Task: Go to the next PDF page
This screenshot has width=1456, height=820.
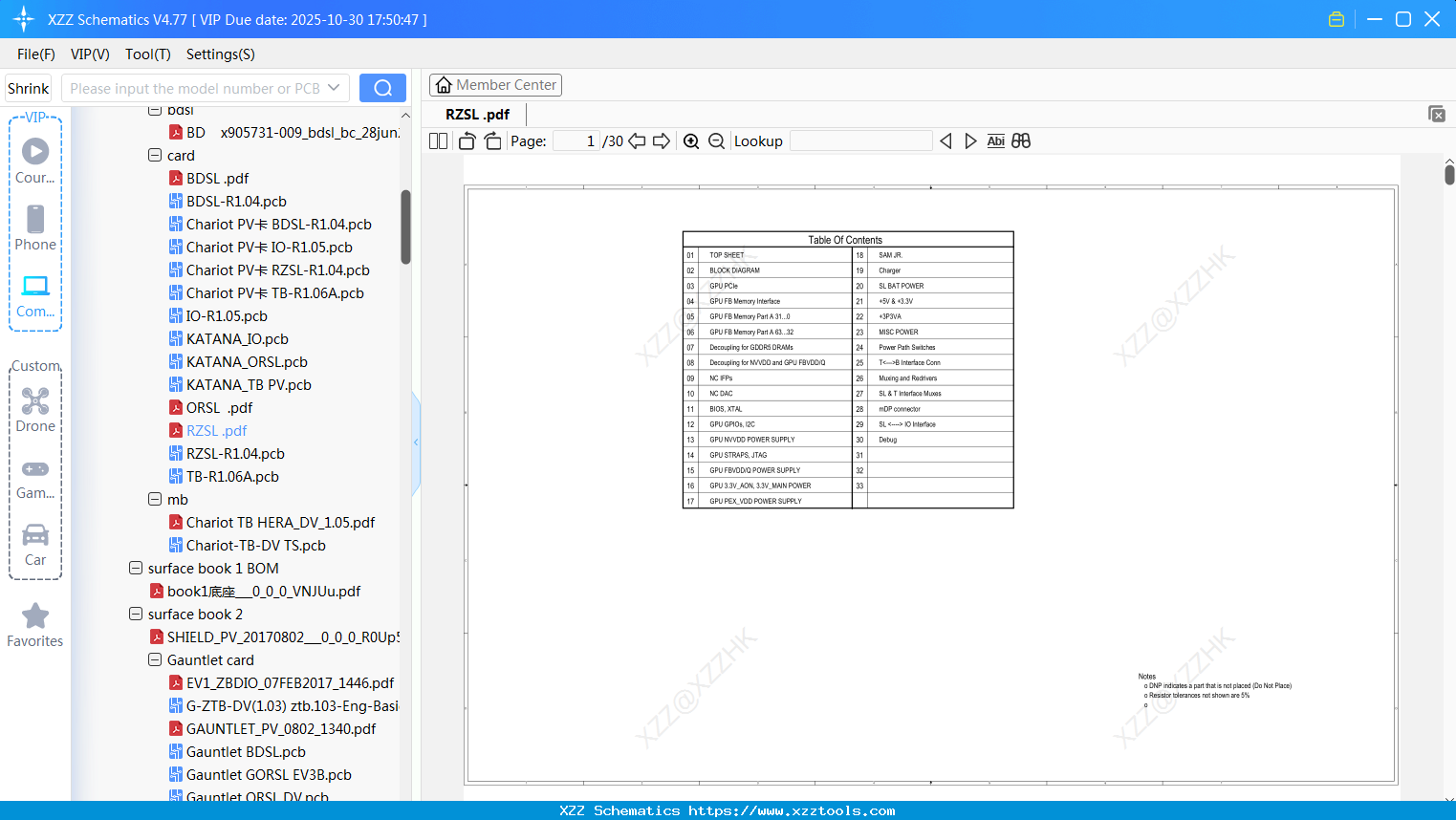Action: coord(662,141)
